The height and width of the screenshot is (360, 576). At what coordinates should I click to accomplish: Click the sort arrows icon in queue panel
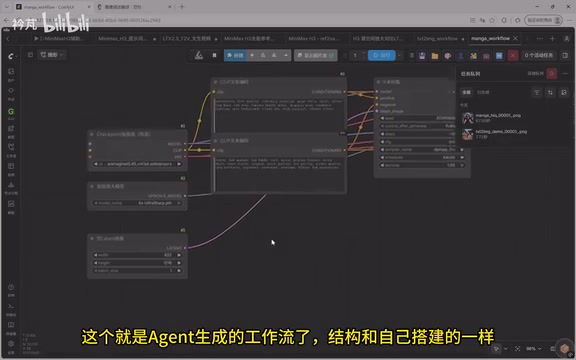550,93
